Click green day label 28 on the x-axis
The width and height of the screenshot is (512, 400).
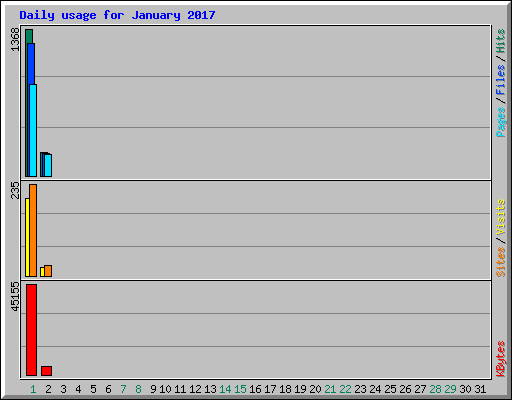coord(435,389)
